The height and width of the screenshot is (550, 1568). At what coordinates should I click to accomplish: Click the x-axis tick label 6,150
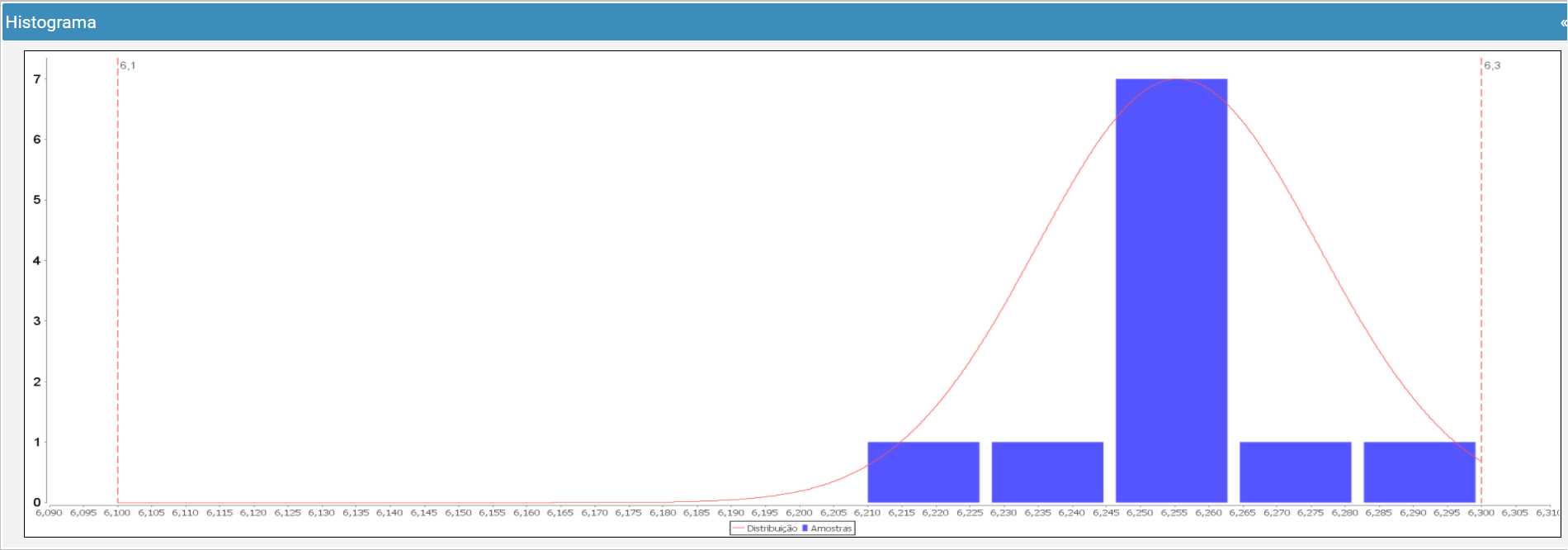pyautogui.click(x=458, y=513)
